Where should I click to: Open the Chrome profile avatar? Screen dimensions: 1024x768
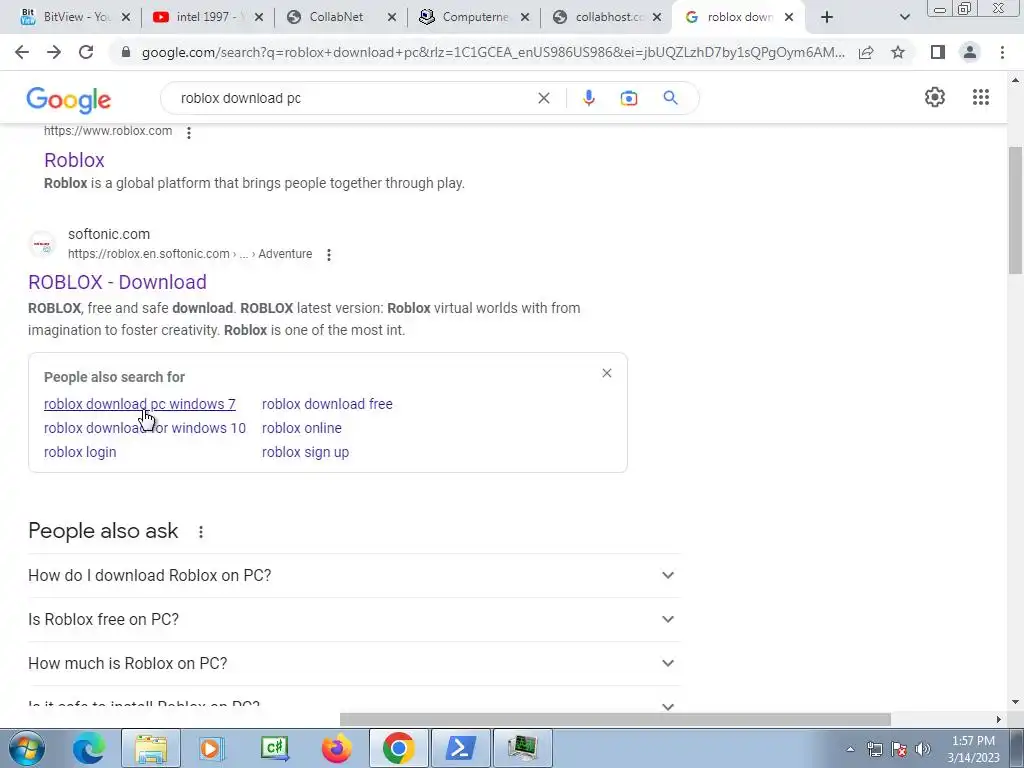point(970,52)
